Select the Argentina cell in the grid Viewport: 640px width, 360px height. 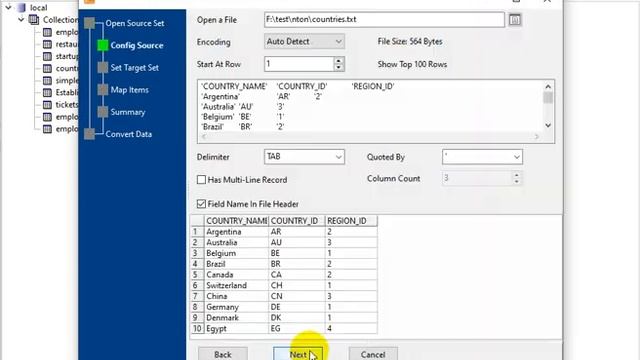pyautogui.click(x=236, y=232)
